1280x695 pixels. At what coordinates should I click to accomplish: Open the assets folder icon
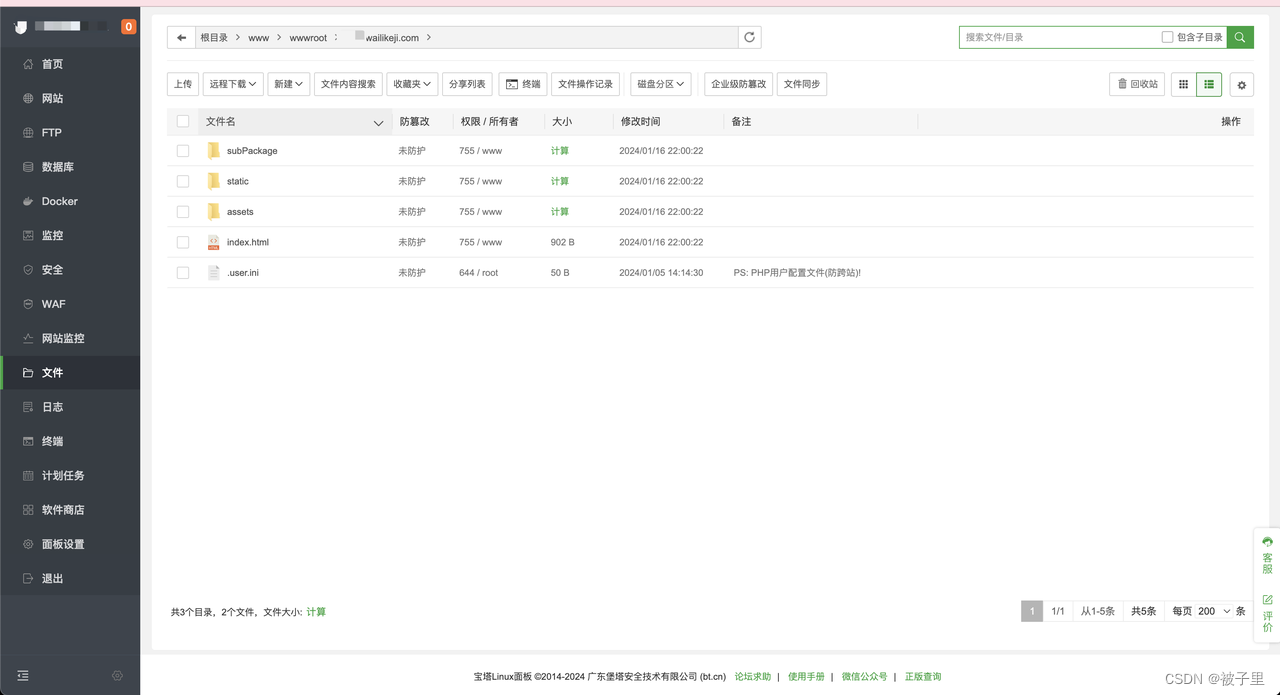[213, 211]
